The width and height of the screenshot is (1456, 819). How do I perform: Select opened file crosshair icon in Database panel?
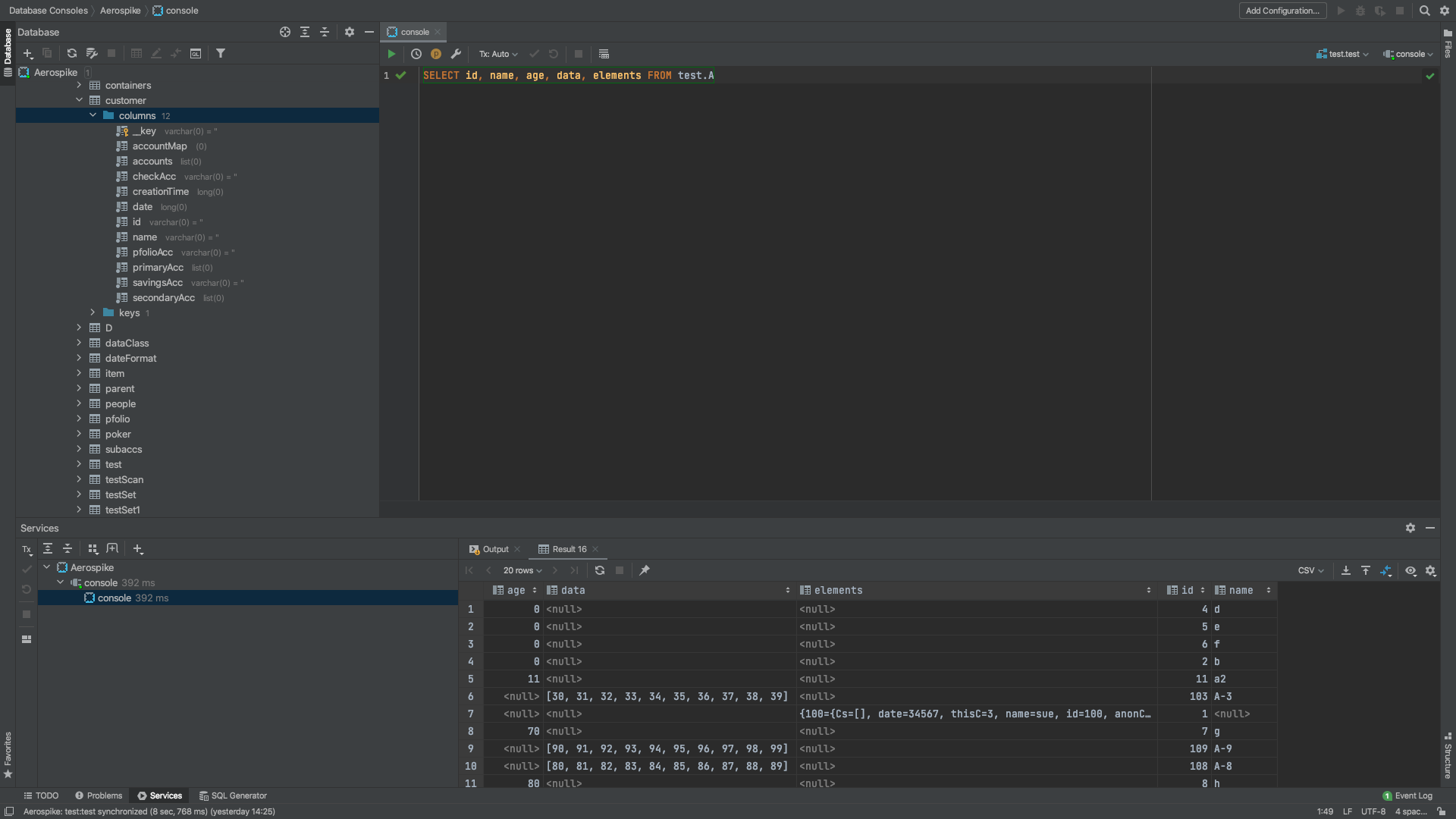click(x=285, y=32)
